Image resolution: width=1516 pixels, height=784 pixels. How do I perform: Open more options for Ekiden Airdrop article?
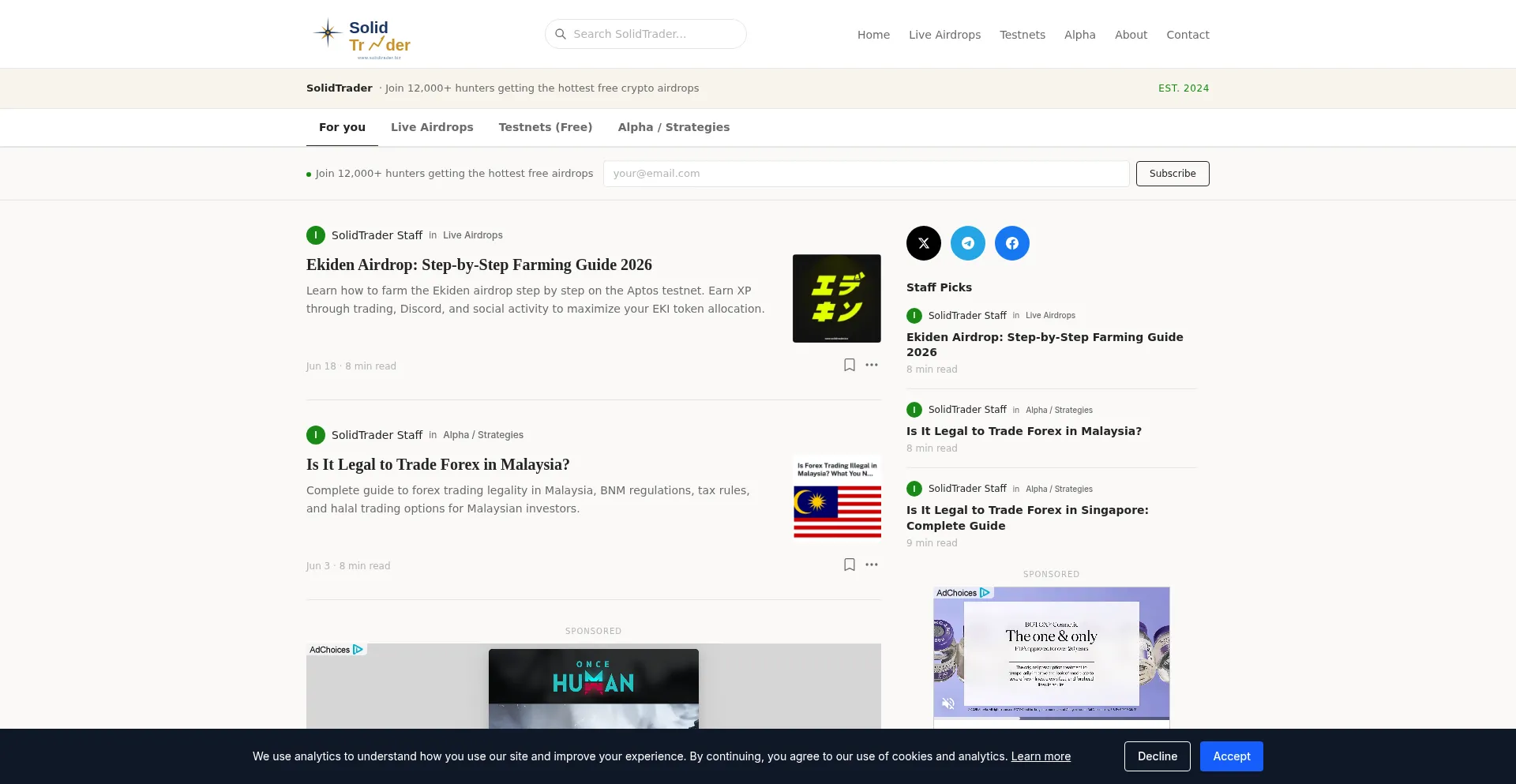coord(872,365)
